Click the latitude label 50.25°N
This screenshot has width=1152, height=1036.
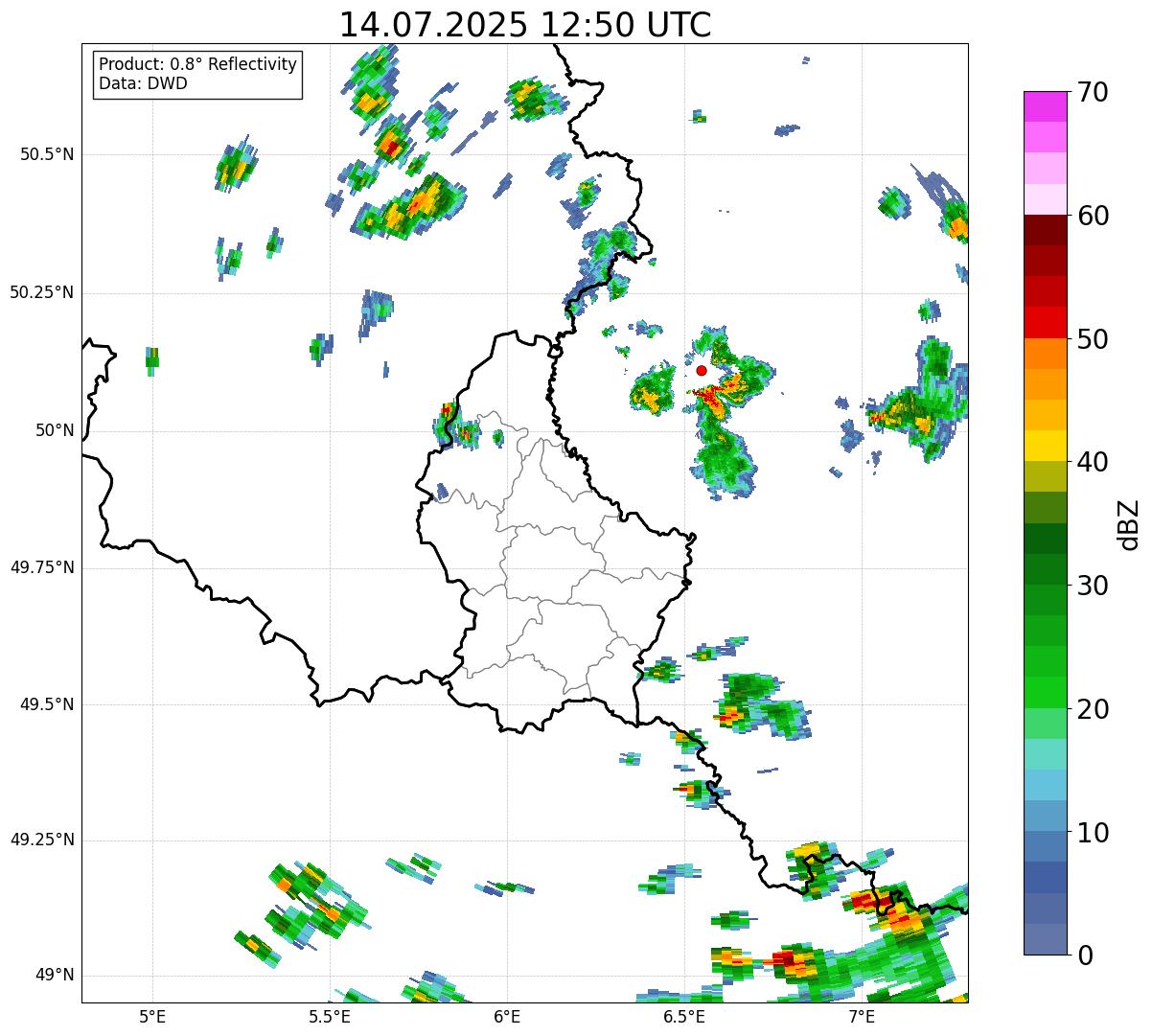[41, 292]
